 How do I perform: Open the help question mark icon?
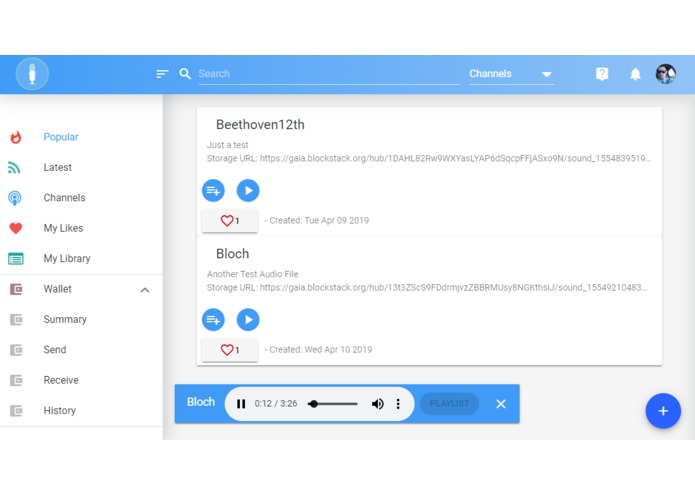click(x=602, y=74)
